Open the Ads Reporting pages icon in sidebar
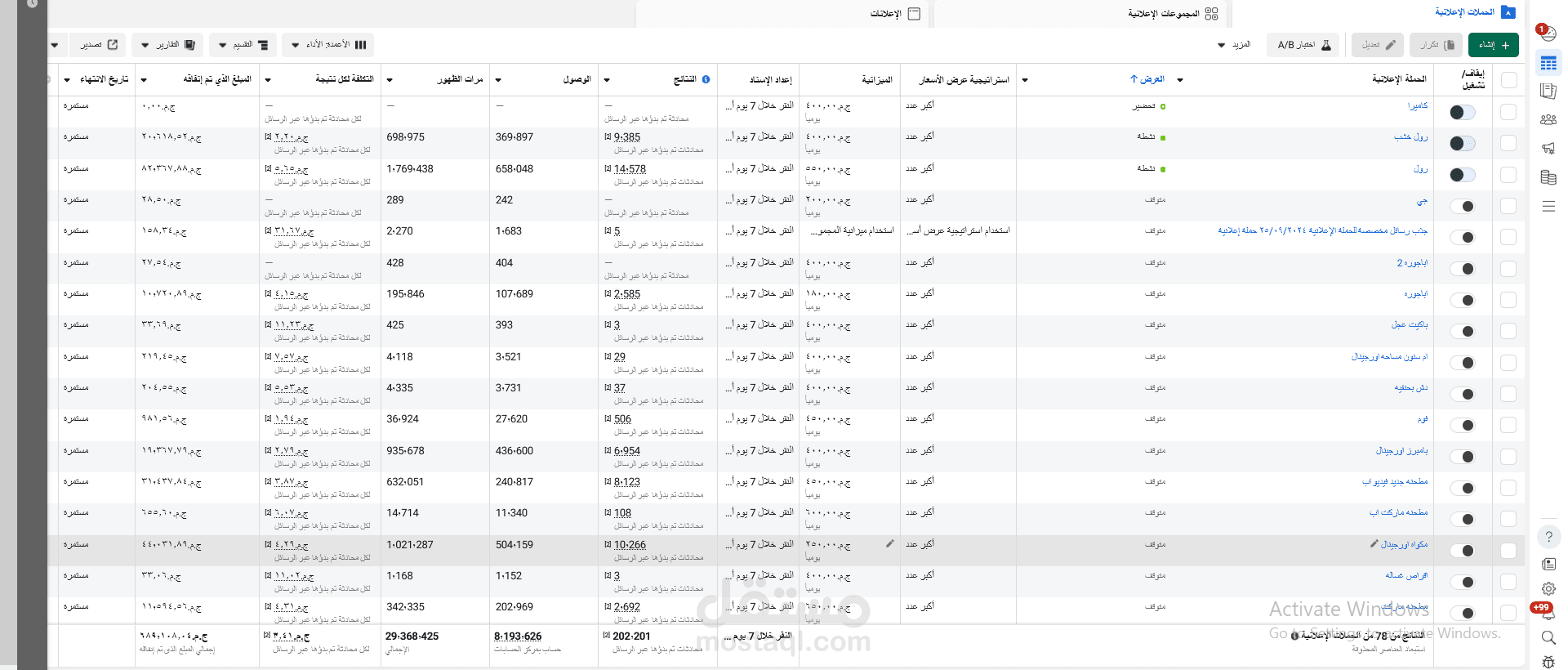This screenshot has height=670, width=1568. tap(1548, 91)
